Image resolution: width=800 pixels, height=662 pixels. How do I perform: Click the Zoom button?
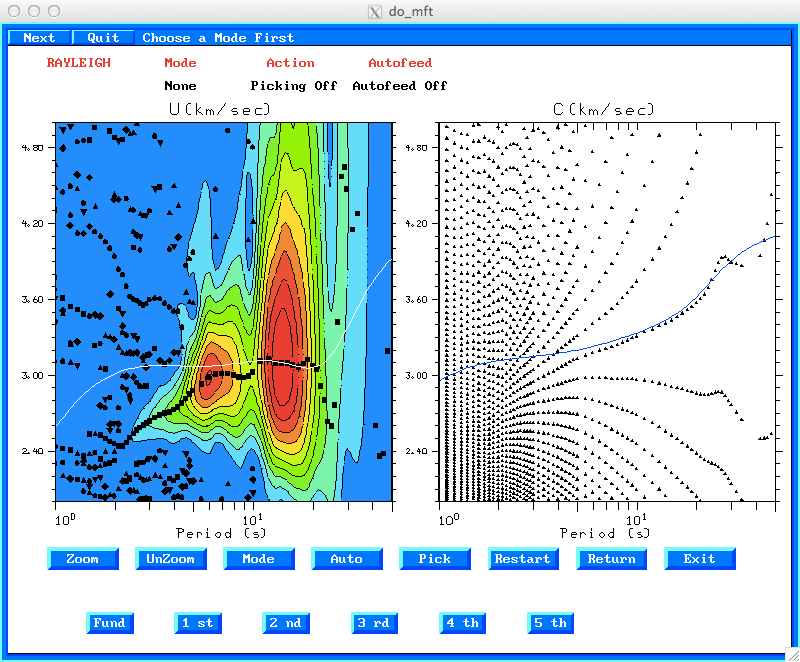pyautogui.click(x=83, y=559)
